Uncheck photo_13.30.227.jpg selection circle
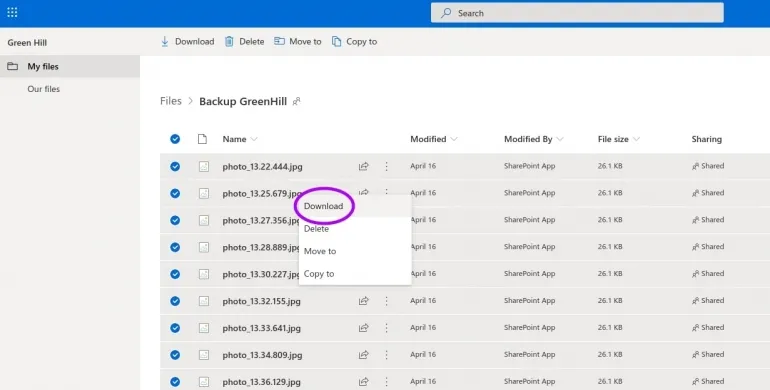Image resolution: width=770 pixels, height=390 pixels. [175, 274]
